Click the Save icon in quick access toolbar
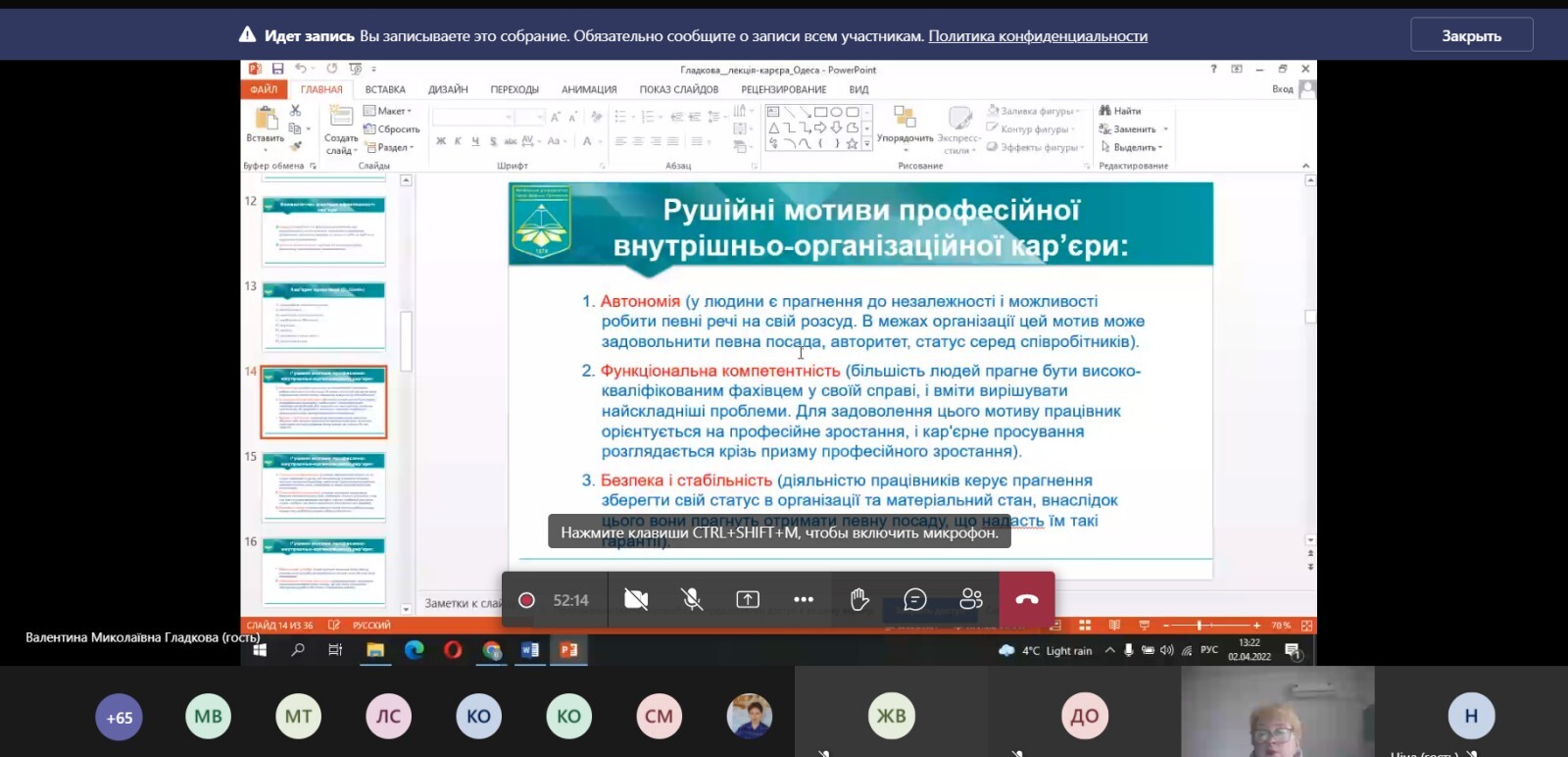 tap(278, 69)
